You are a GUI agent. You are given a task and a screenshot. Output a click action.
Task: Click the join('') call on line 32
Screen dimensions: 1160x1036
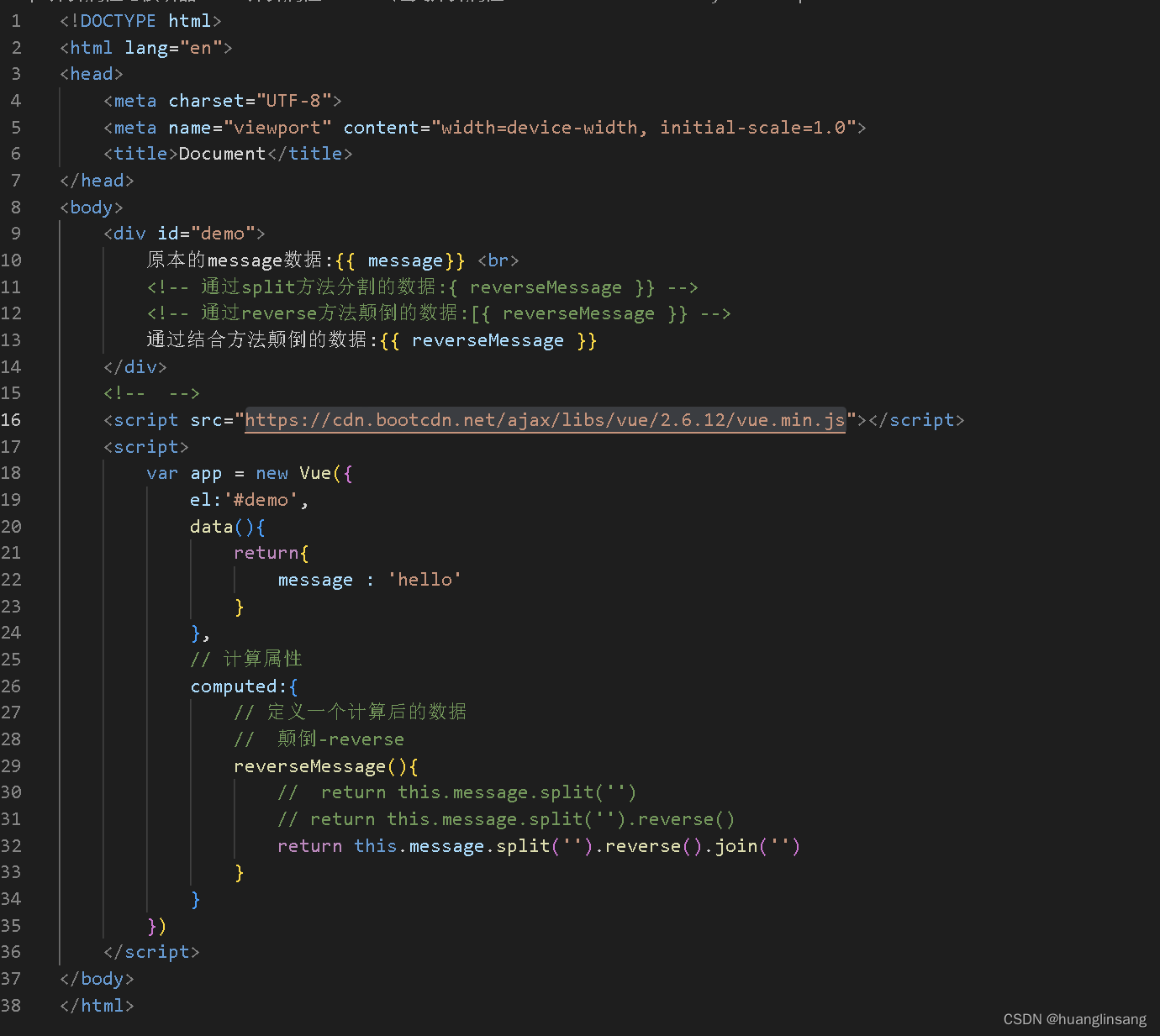coord(757,846)
